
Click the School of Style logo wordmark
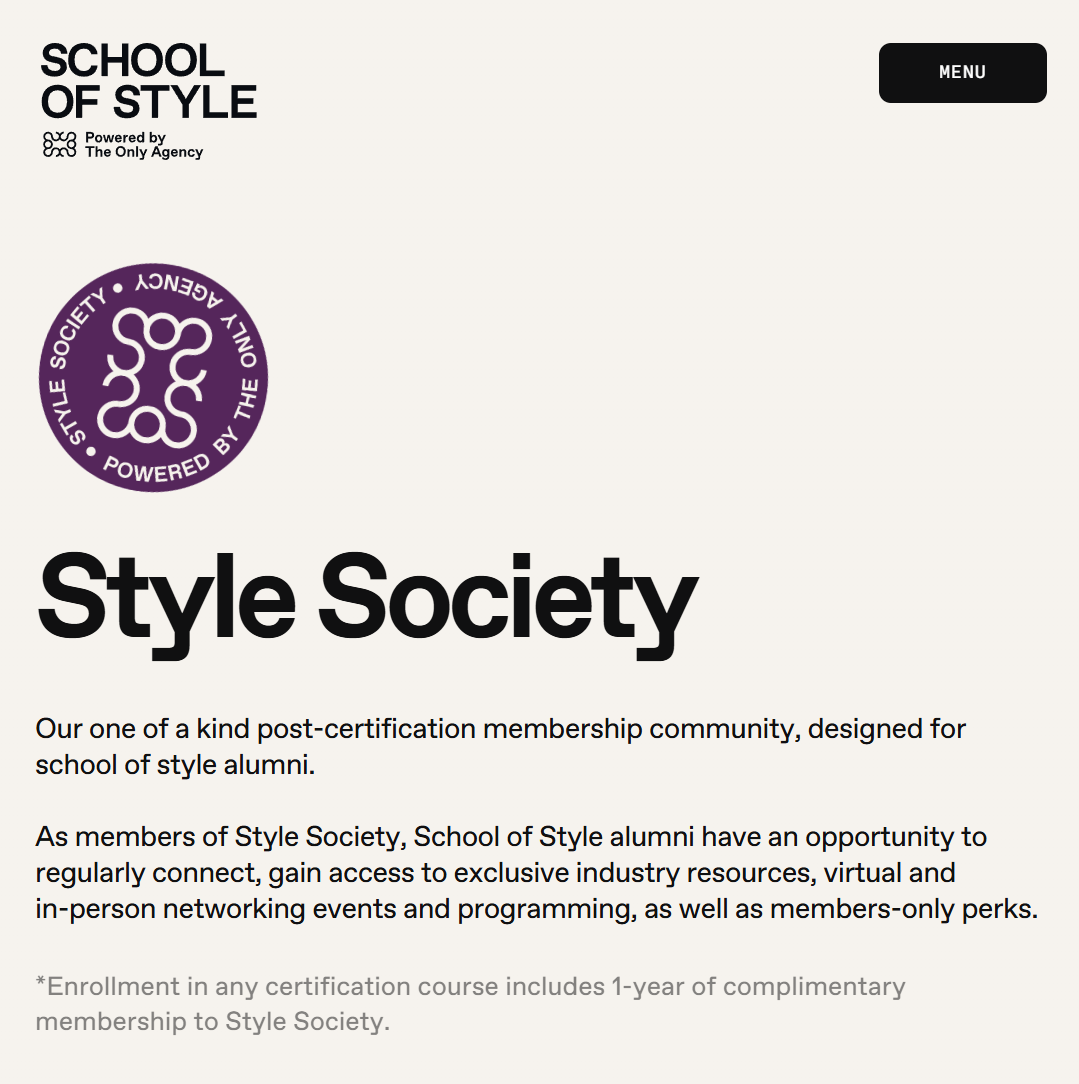(148, 82)
